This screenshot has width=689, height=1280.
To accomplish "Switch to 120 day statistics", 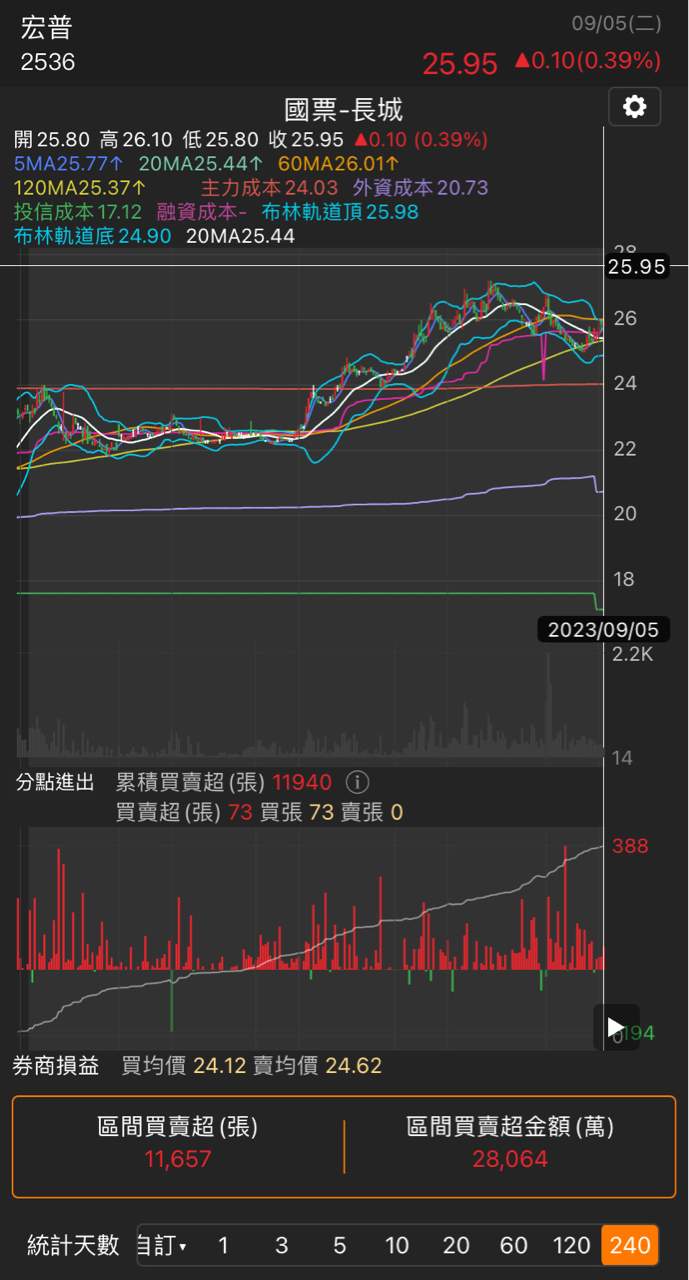I will [572, 1246].
